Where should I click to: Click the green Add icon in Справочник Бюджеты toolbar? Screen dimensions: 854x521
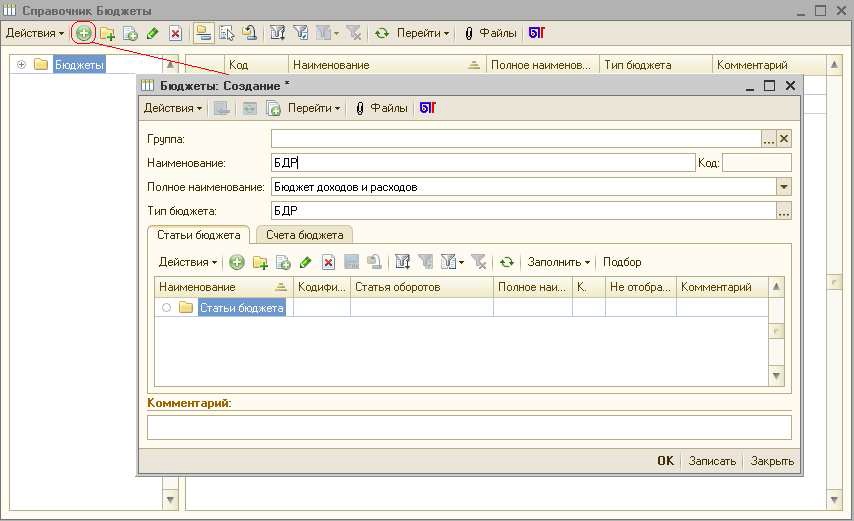tap(83, 33)
